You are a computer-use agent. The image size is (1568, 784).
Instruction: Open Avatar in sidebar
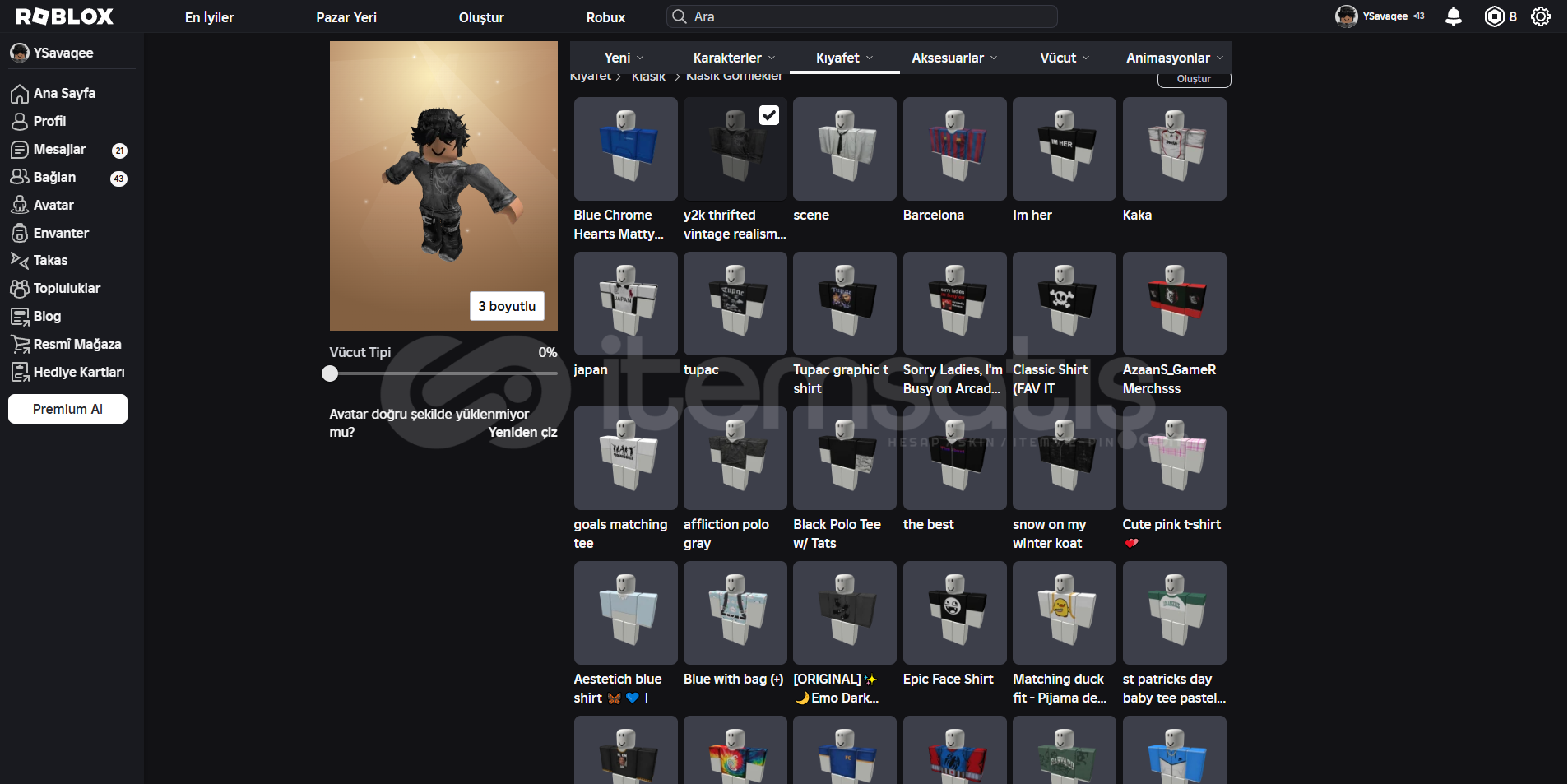point(42,205)
